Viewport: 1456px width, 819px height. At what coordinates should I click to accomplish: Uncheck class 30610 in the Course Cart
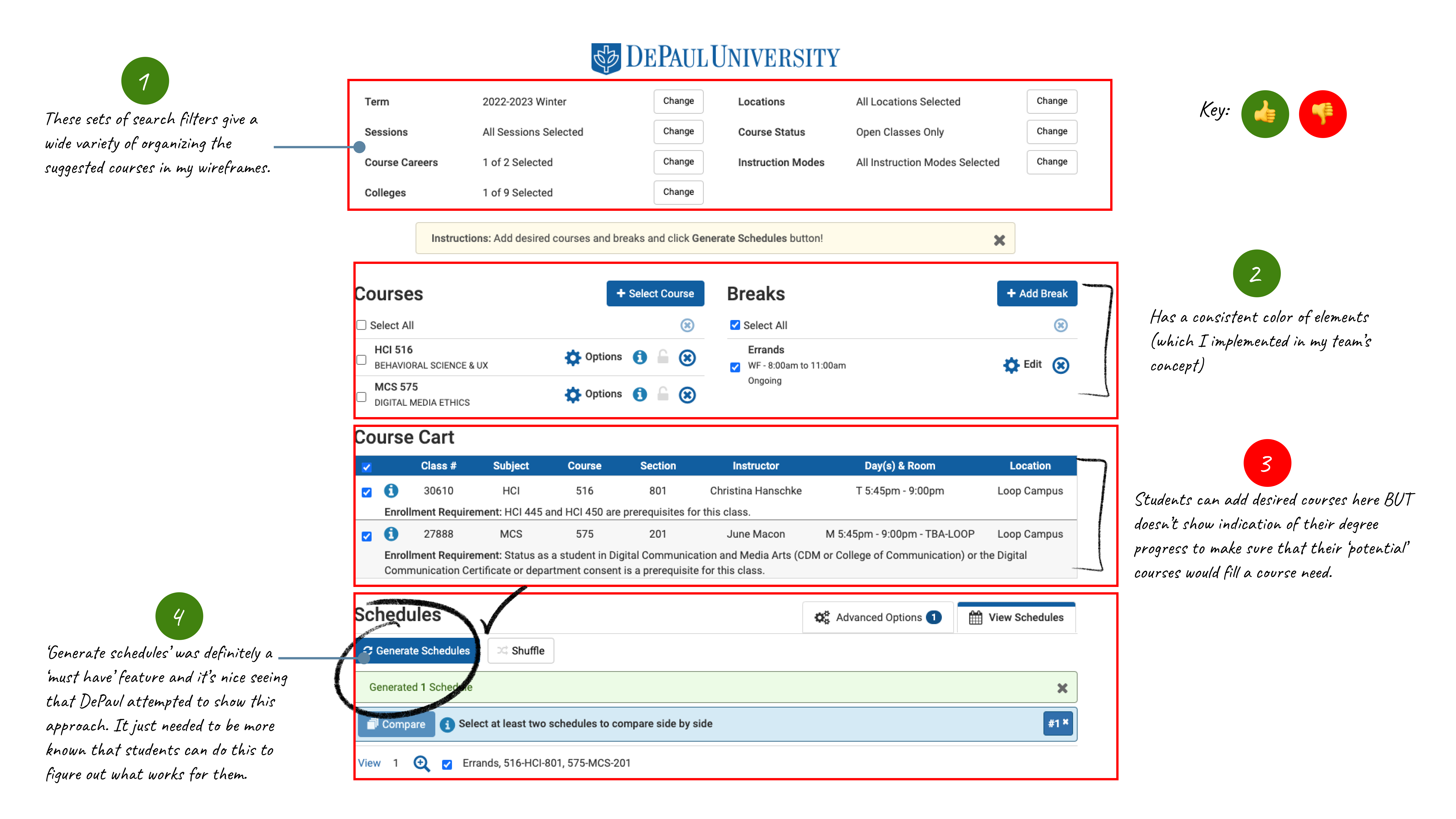367,492
